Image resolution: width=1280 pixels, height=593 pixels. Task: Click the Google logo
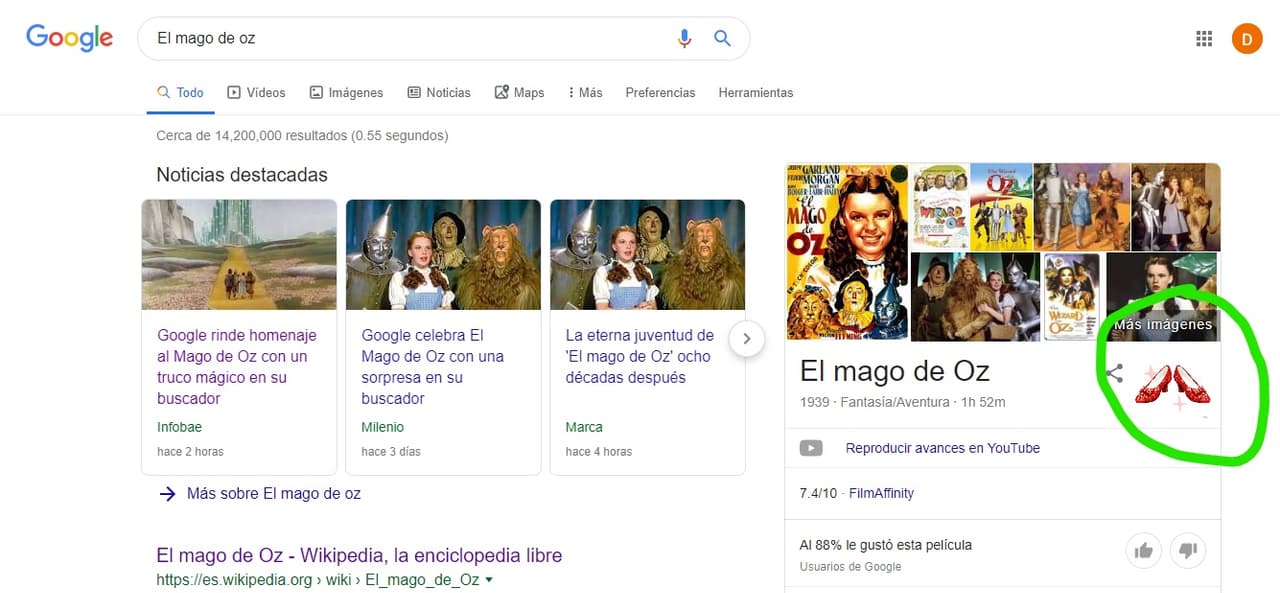(69, 38)
